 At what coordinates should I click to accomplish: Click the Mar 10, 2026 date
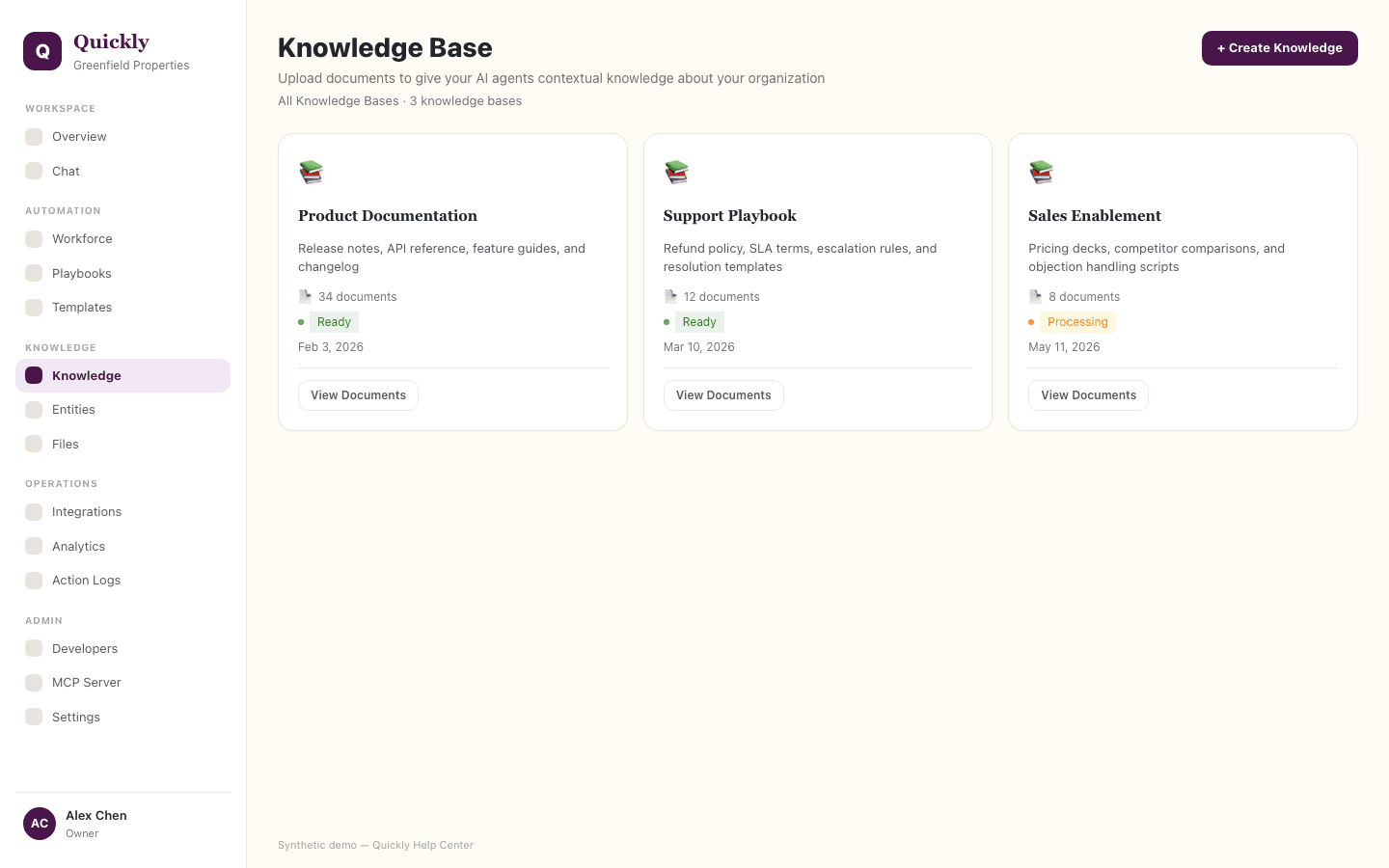(x=699, y=347)
